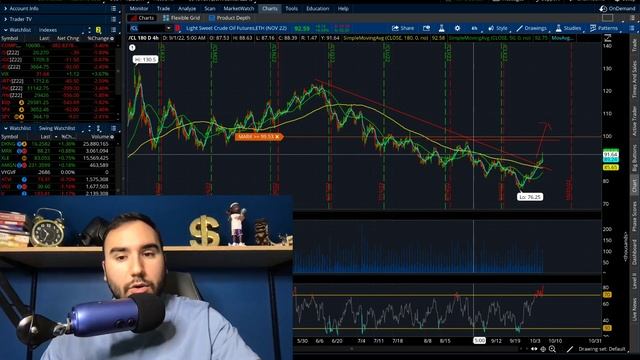Open the Share chart button

click(403, 28)
